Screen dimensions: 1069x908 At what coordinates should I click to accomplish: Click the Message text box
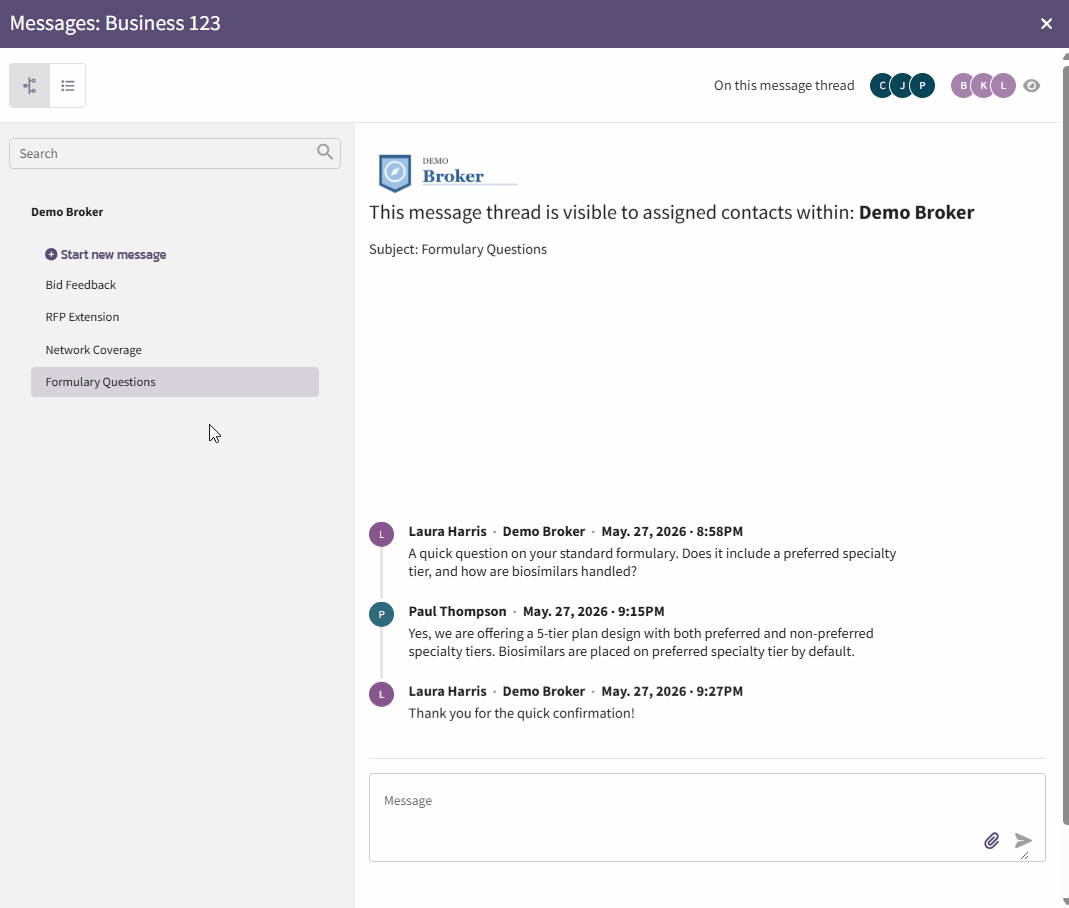[707, 817]
